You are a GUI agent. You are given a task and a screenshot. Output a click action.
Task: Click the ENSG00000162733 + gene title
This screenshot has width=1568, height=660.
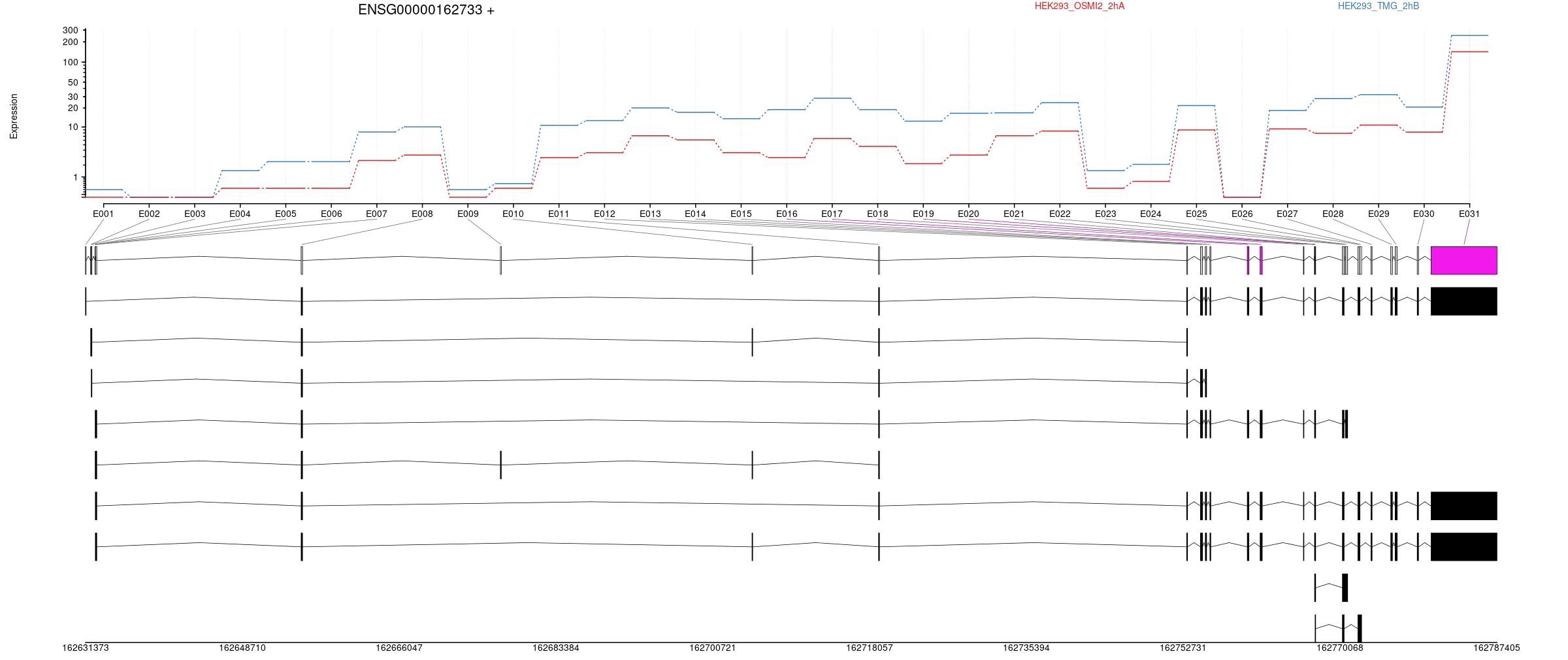[x=426, y=10]
